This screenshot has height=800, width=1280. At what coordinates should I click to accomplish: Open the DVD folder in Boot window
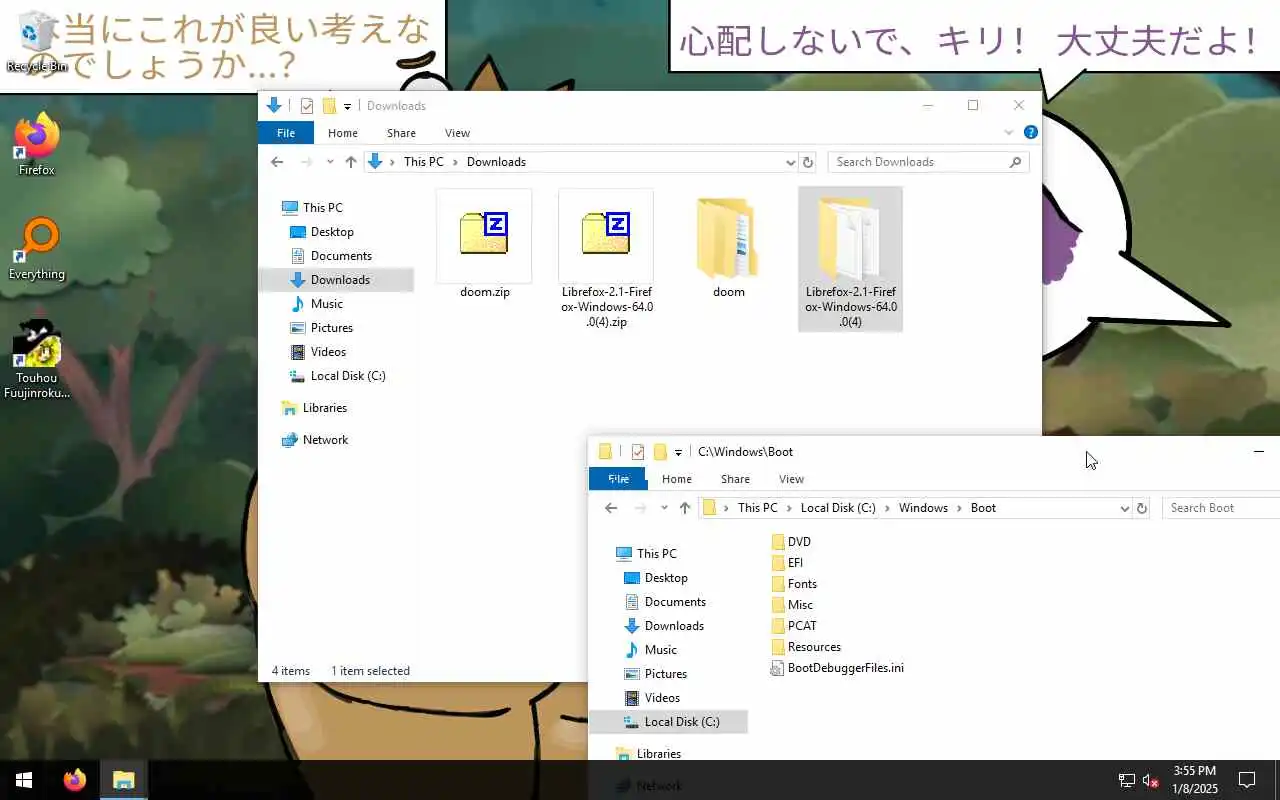coord(791,542)
